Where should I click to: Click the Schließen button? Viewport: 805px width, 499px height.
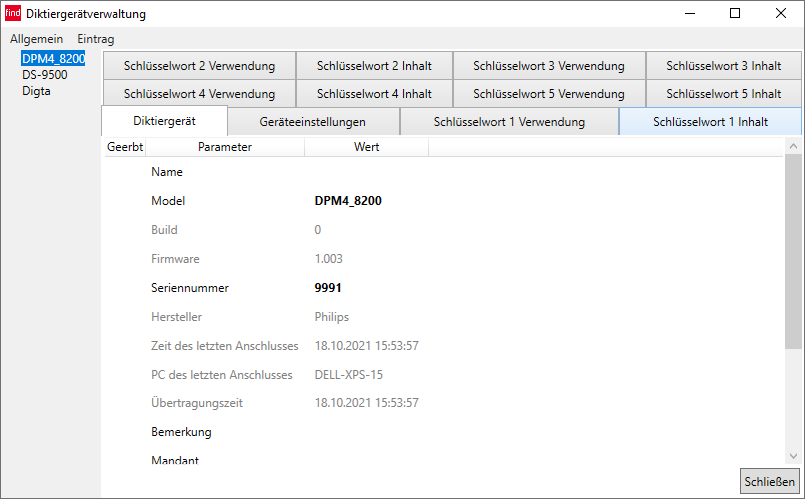pyautogui.click(x=770, y=482)
